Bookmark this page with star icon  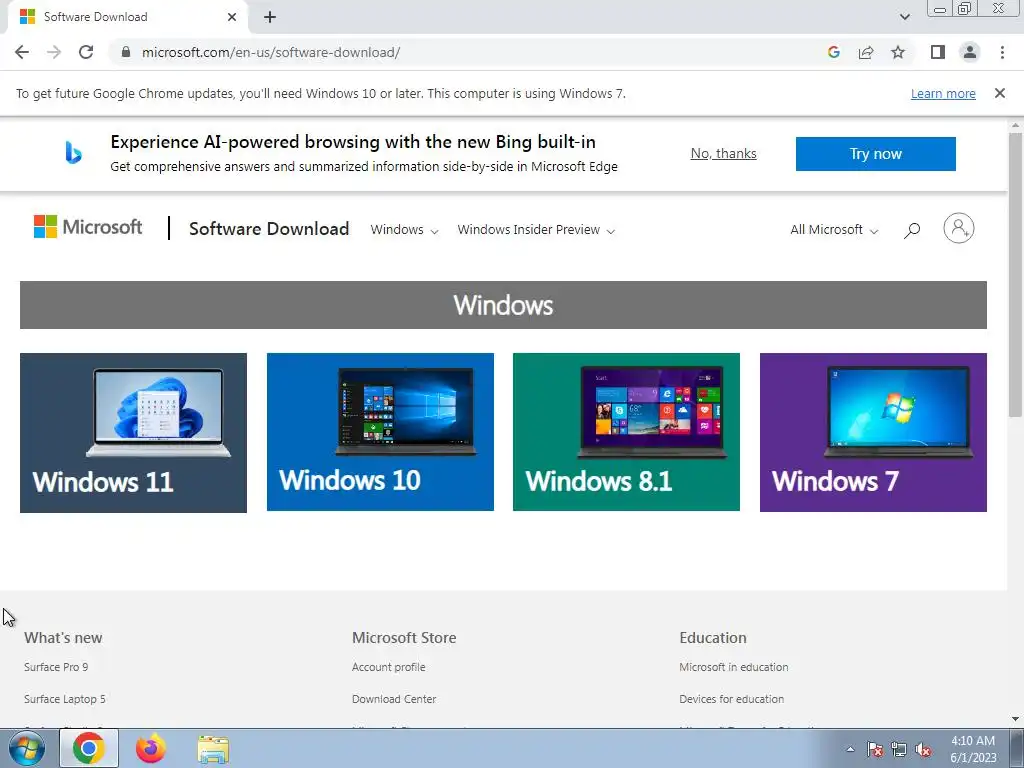coord(898,52)
